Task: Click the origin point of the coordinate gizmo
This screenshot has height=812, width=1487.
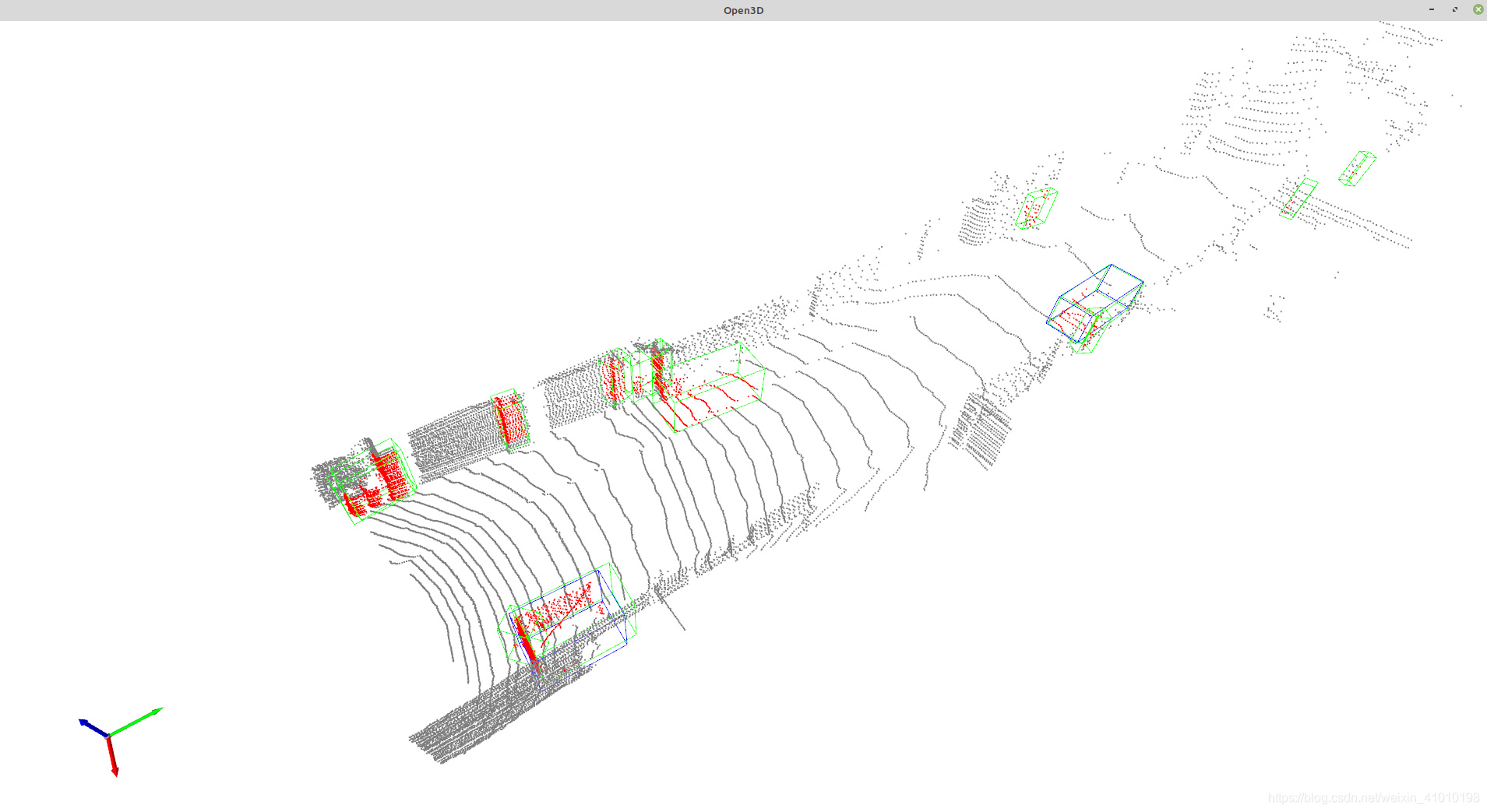Action: pyautogui.click(x=111, y=736)
